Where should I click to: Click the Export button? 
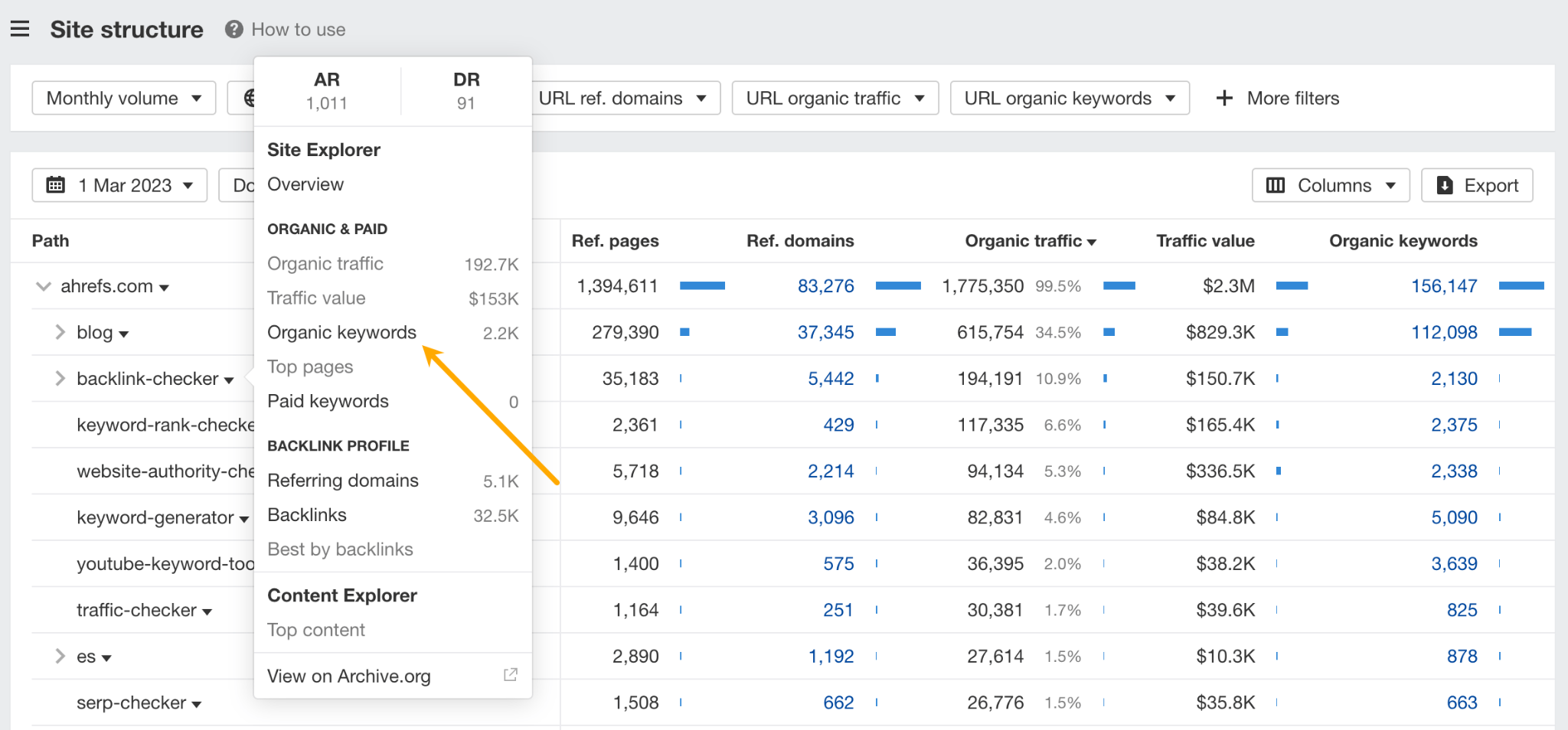tap(1477, 185)
